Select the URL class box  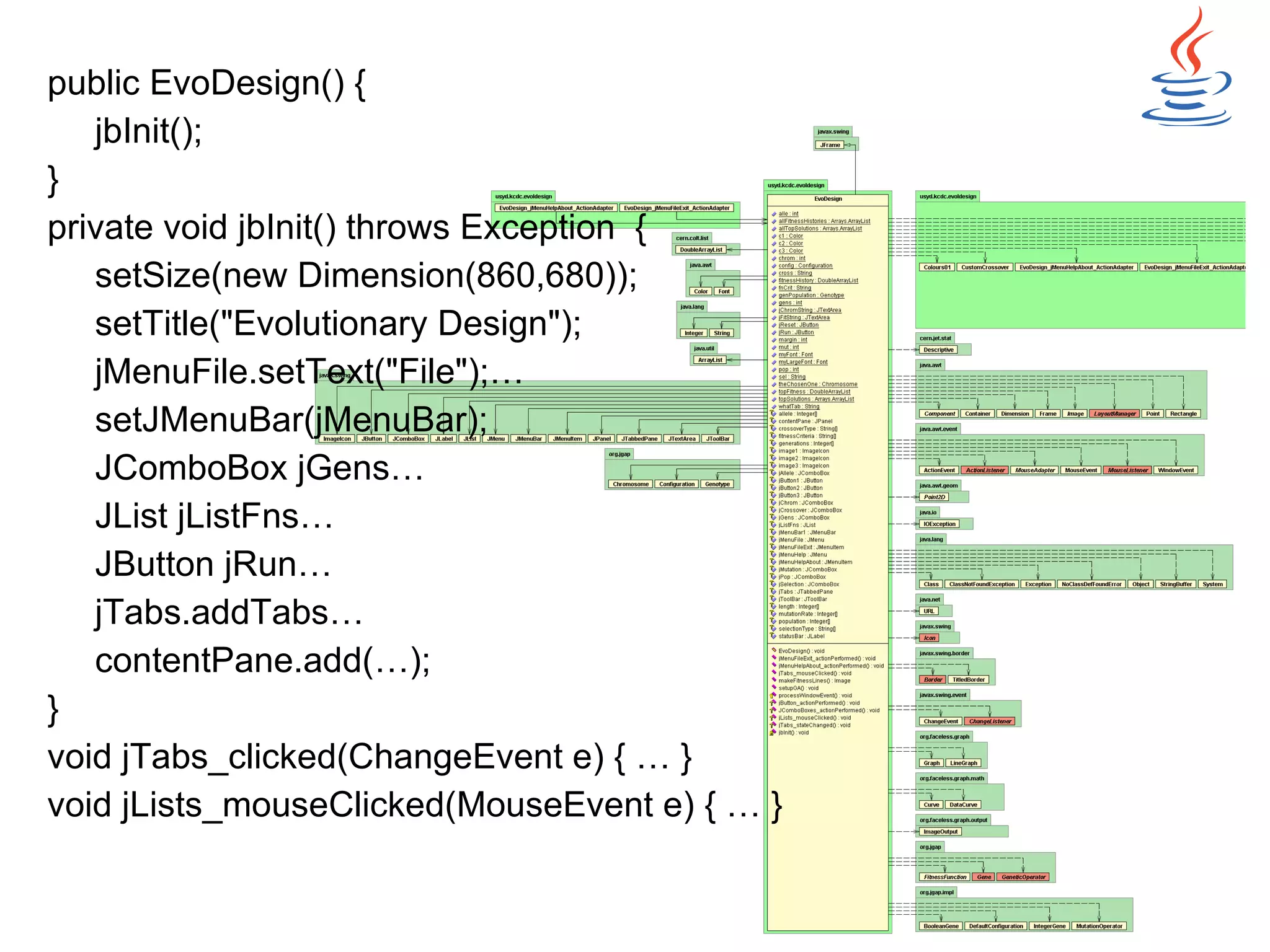pos(928,611)
